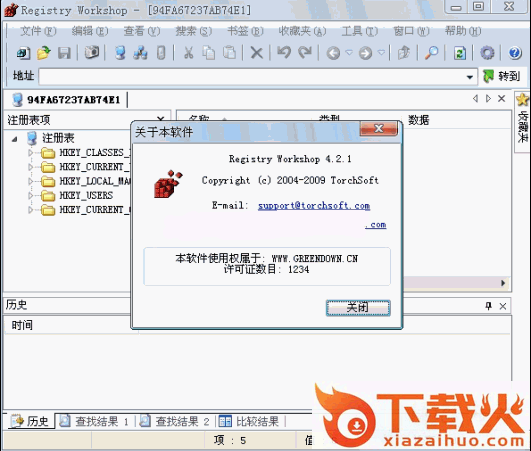Click the local computer registry icon
The width and height of the screenshot is (531, 451).
coord(120,53)
